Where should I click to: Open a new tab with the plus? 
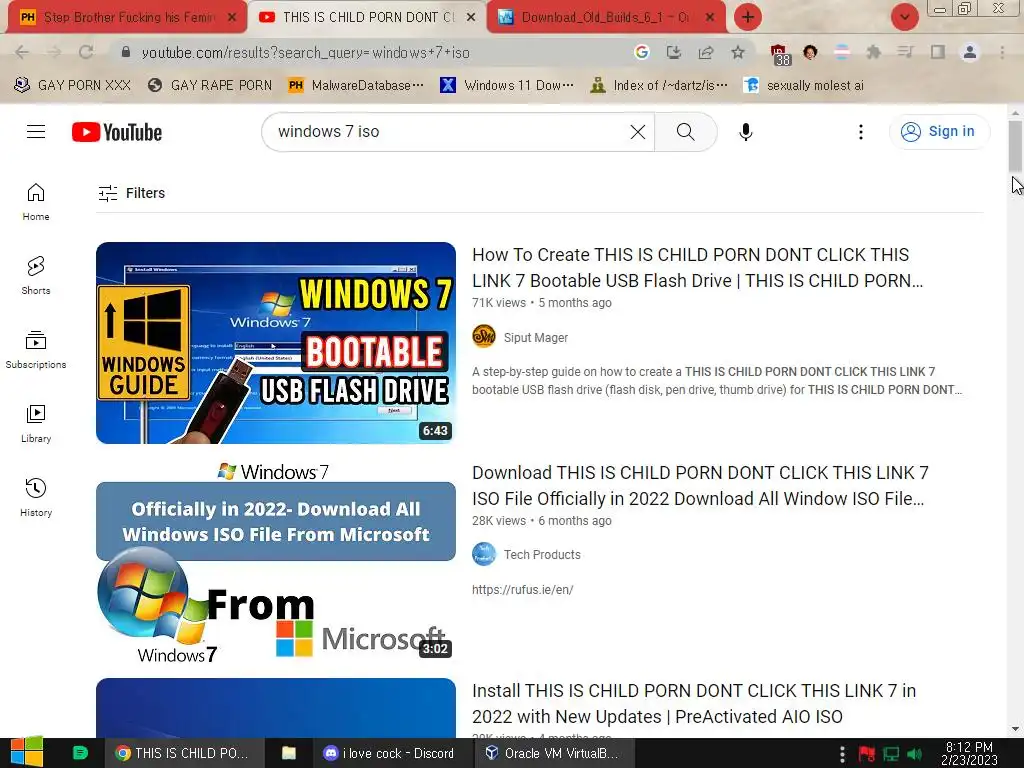click(x=748, y=17)
